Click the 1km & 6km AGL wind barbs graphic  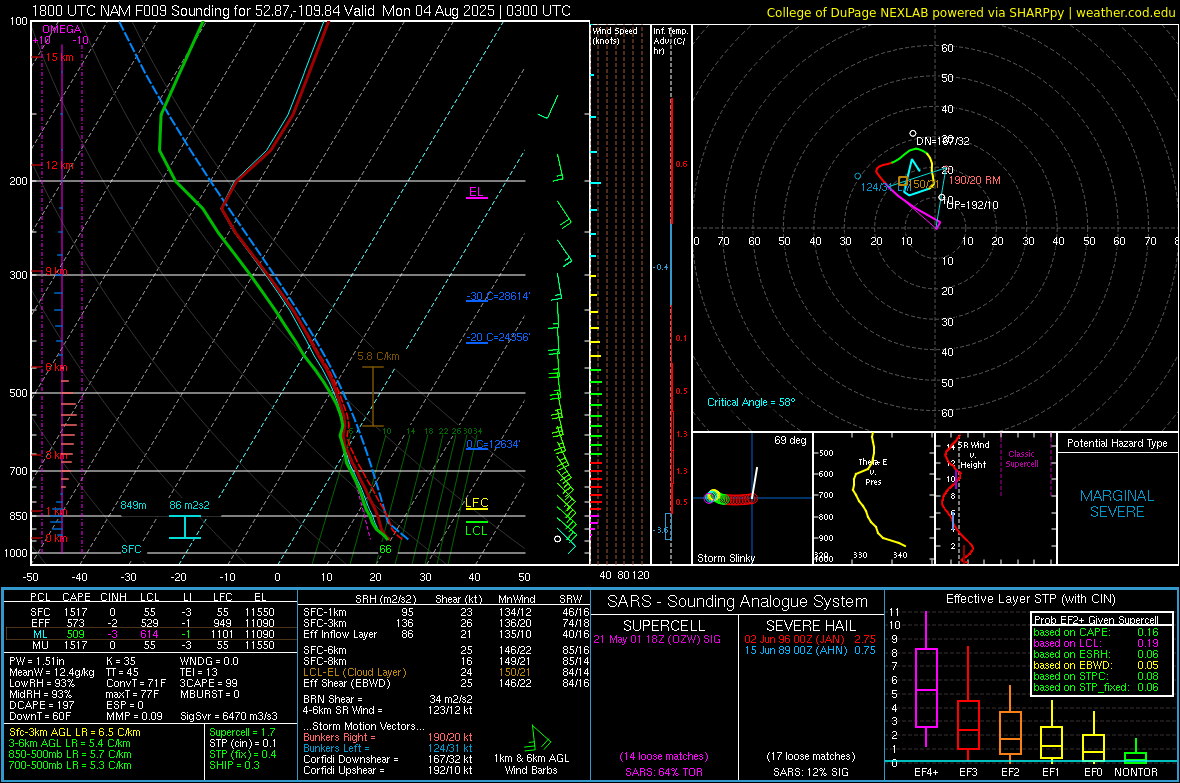(540, 738)
